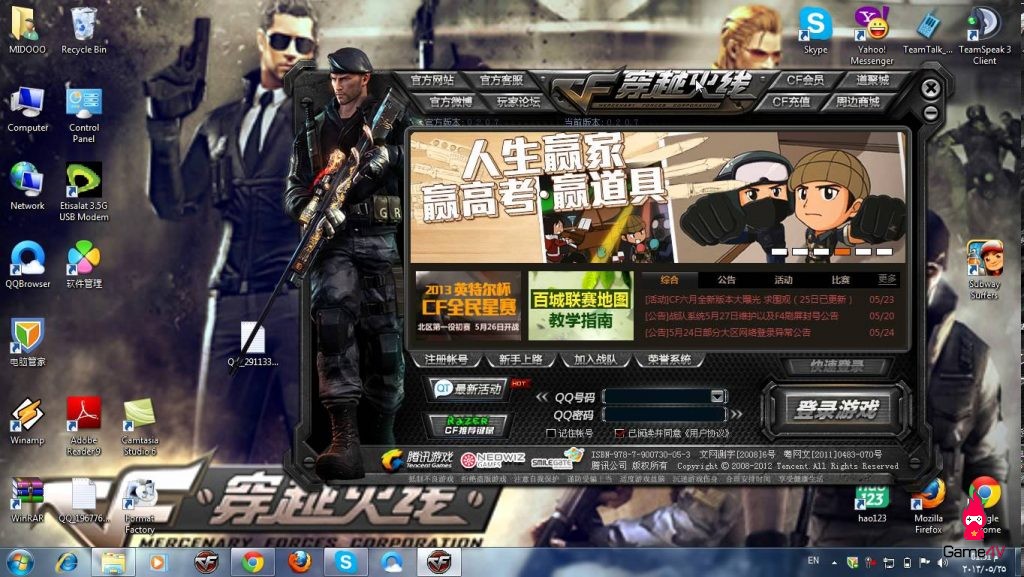Image resolution: width=1024 pixels, height=577 pixels.
Task: Launch the 电脑管家 desktop shortcut
Action: pyautogui.click(x=27, y=343)
